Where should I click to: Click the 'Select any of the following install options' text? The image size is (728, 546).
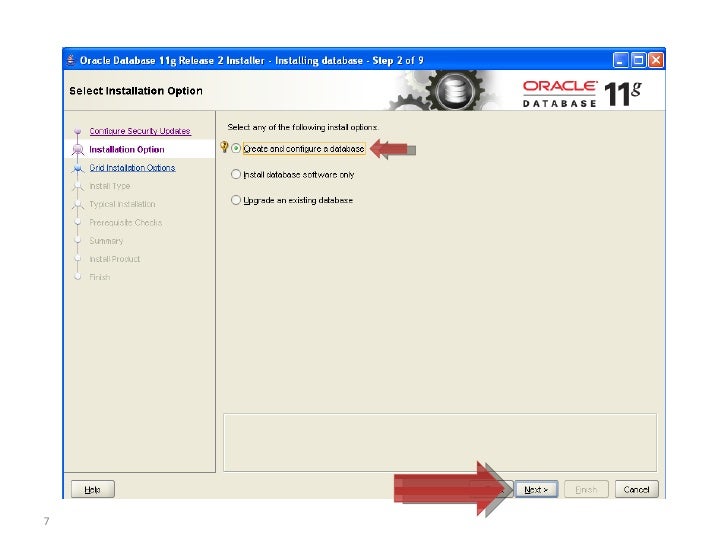[x=303, y=127]
